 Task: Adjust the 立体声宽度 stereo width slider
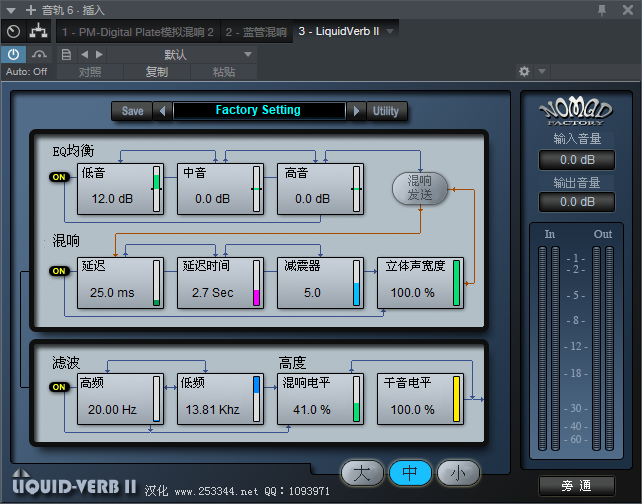pyautogui.click(x=457, y=283)
